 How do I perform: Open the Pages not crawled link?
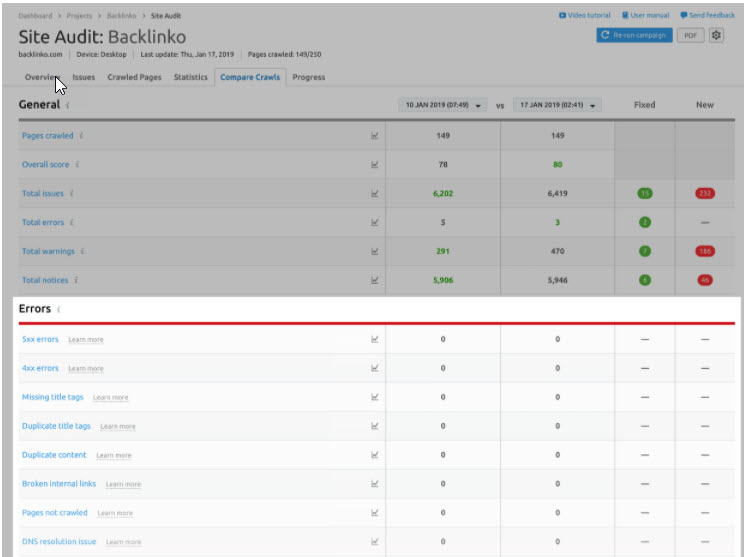(x=55, y=513)
